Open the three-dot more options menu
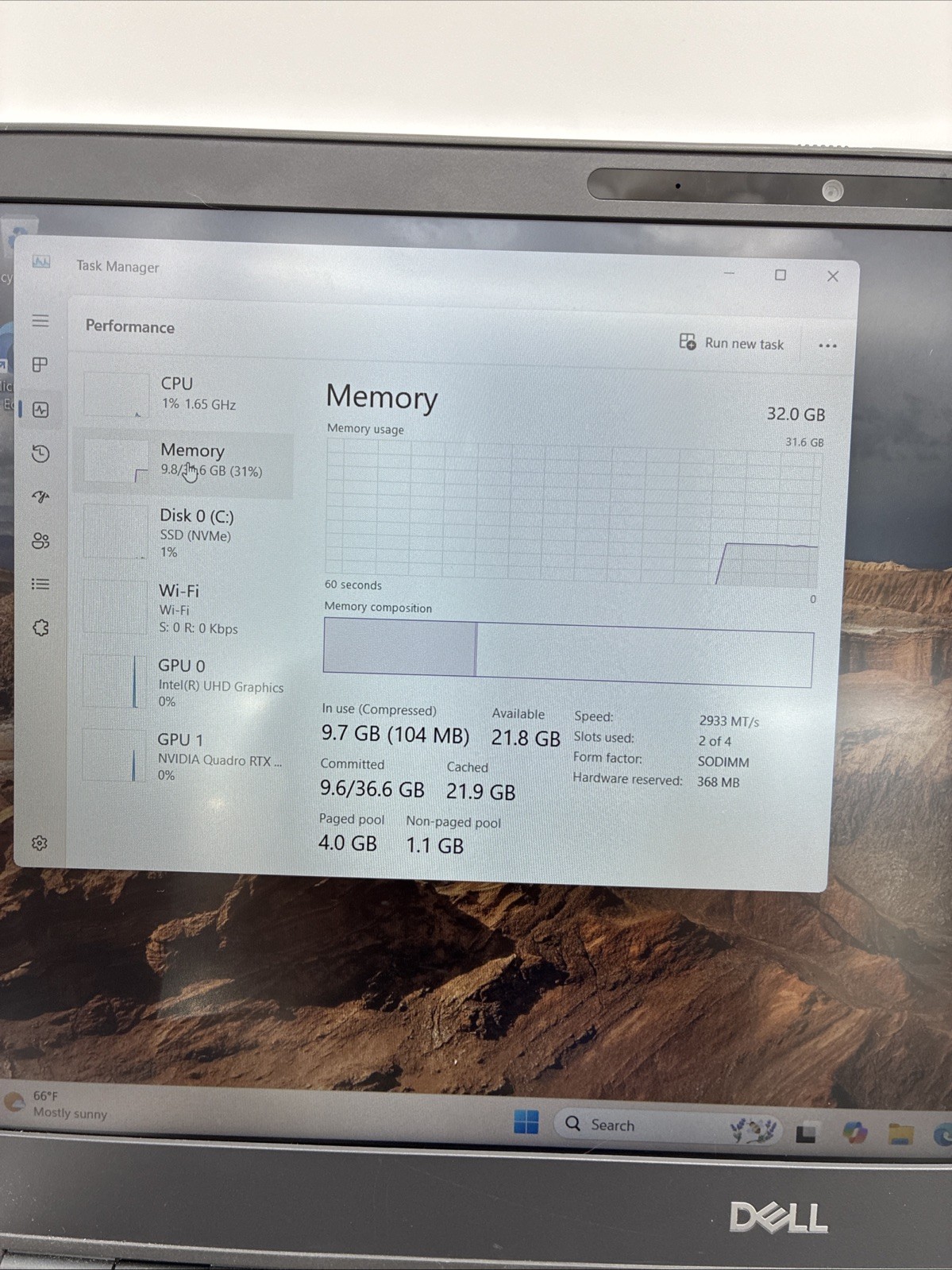 [x=827, y=345]
